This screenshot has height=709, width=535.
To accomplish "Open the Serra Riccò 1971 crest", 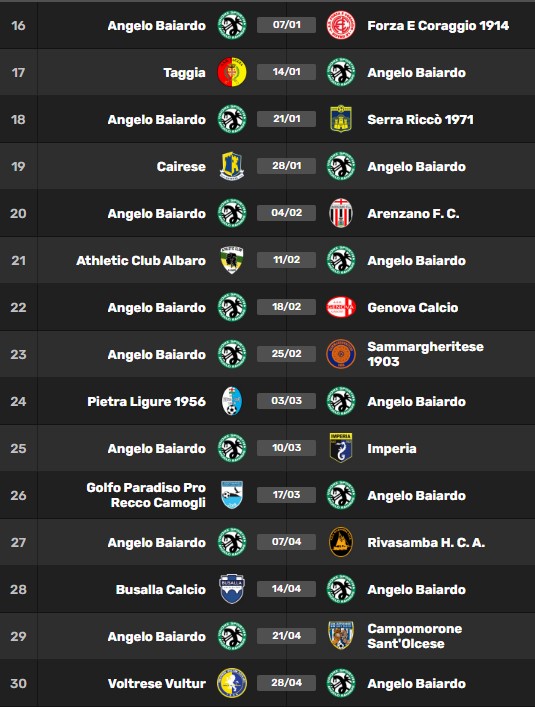I will coord(341,119).
